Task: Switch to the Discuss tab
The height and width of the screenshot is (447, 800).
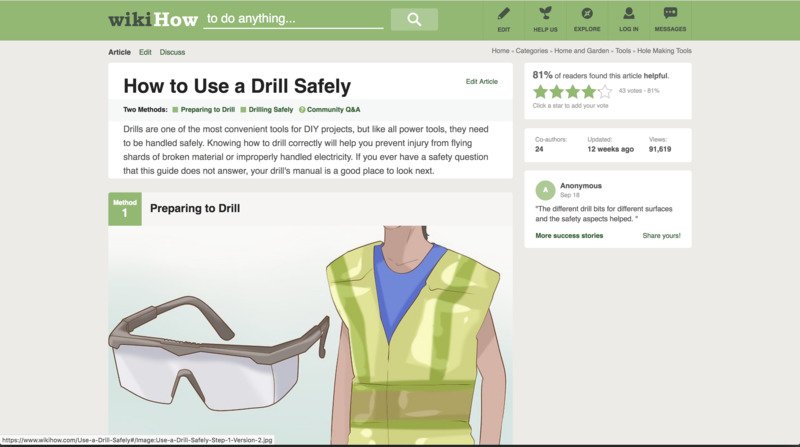Action: coord(172,52)
